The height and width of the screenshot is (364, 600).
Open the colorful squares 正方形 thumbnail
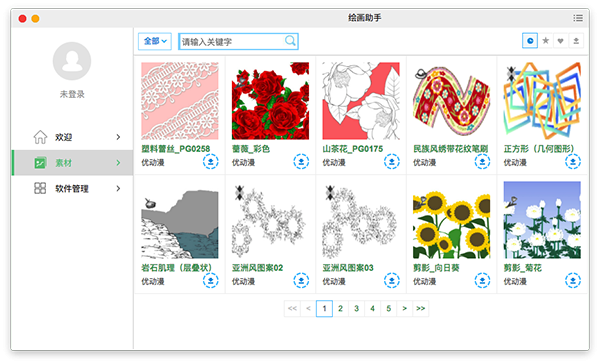pyautogui.click(x=542, y=101)
